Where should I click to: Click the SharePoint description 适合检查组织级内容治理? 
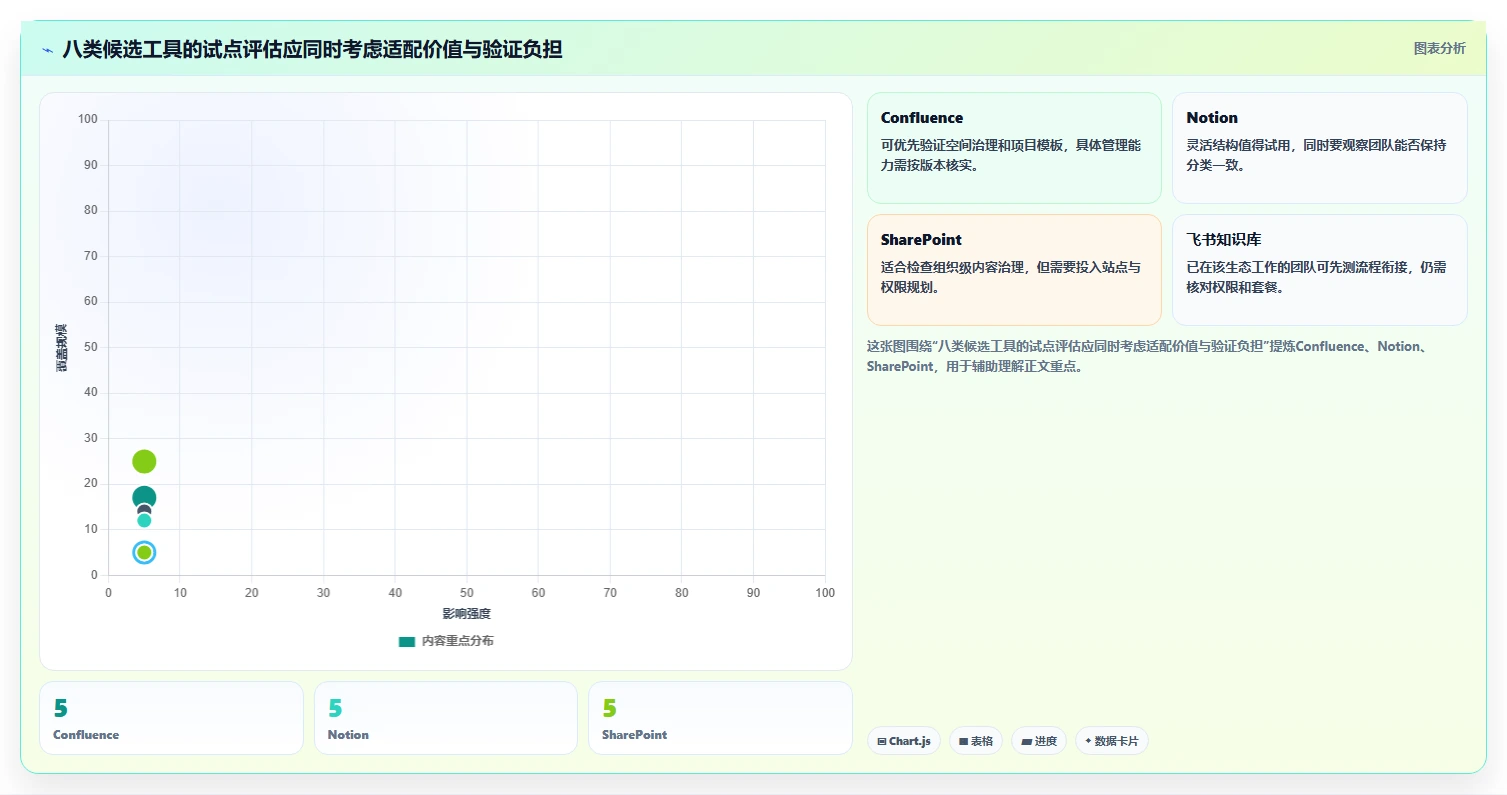1011,277
